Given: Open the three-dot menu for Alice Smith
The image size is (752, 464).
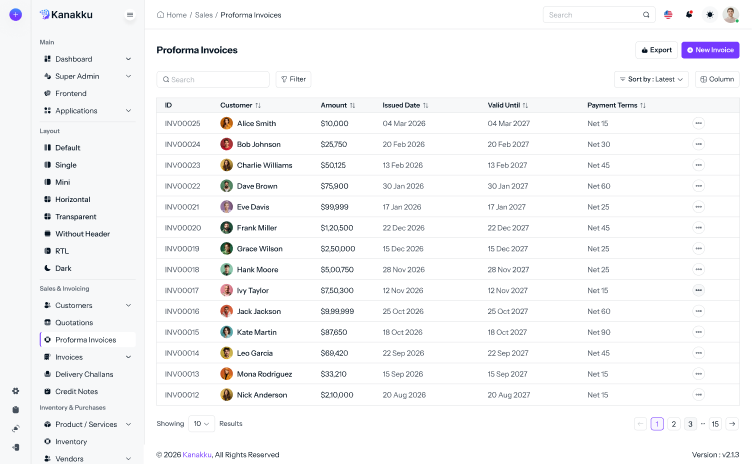Looking at the screenshot, I should point(698,123).
